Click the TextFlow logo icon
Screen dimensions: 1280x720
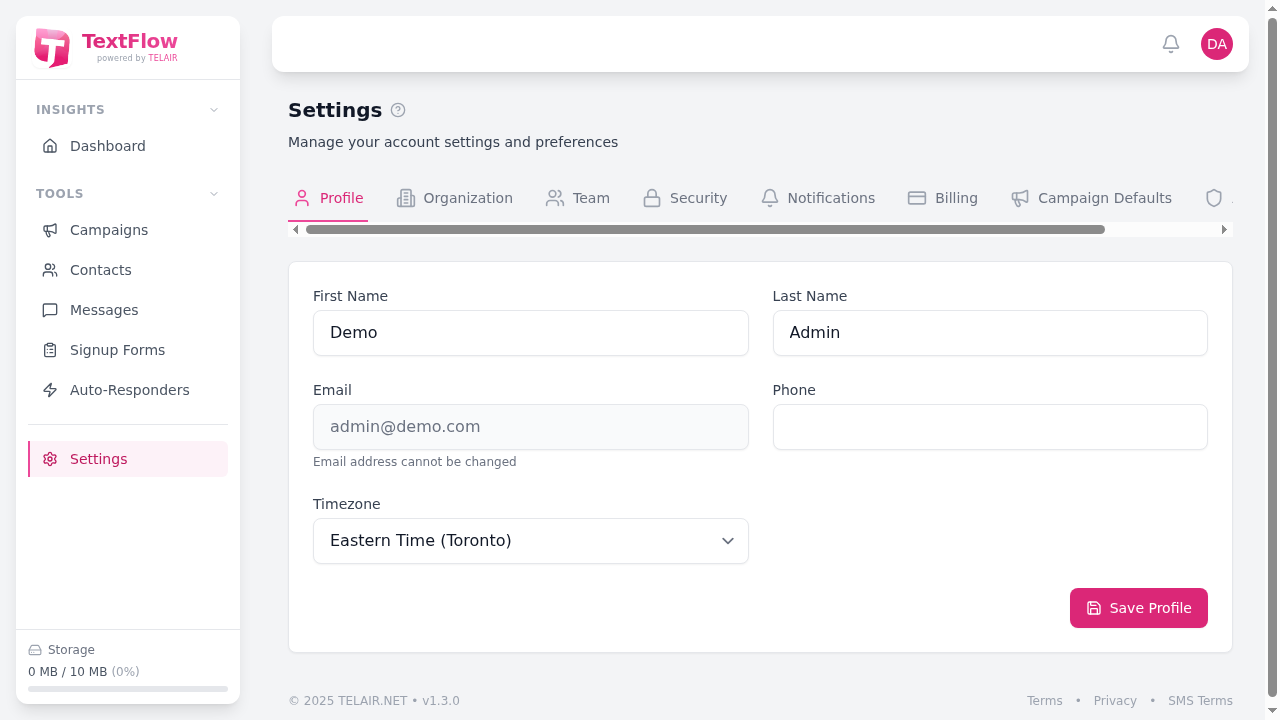pyautogui.click(x=52, y=47)
